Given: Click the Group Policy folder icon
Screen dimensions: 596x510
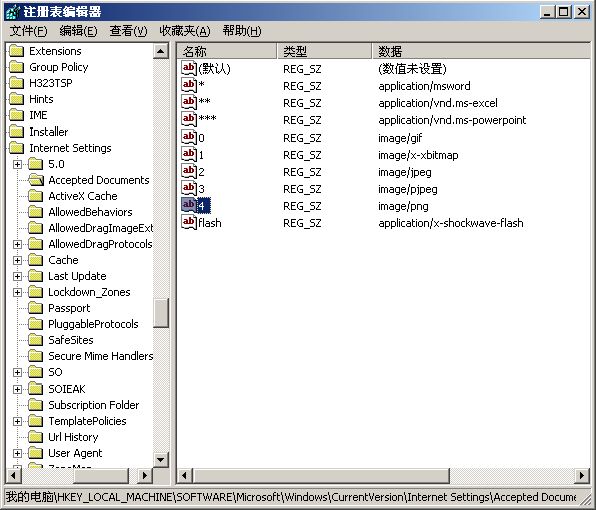Looking at the screenshot, I should (x=16, y=67).
